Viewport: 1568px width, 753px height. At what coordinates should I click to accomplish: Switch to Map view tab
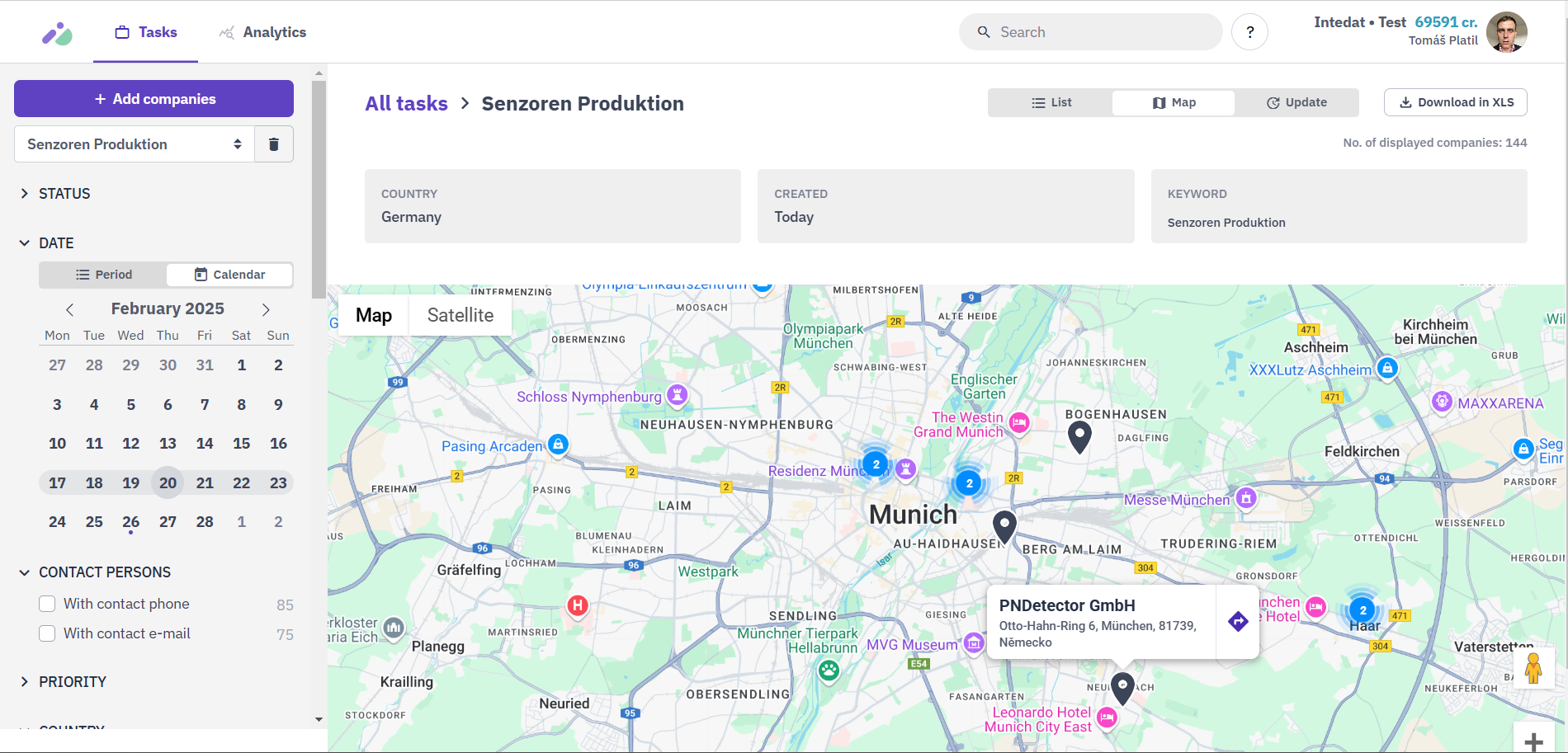coord(1174,102)
